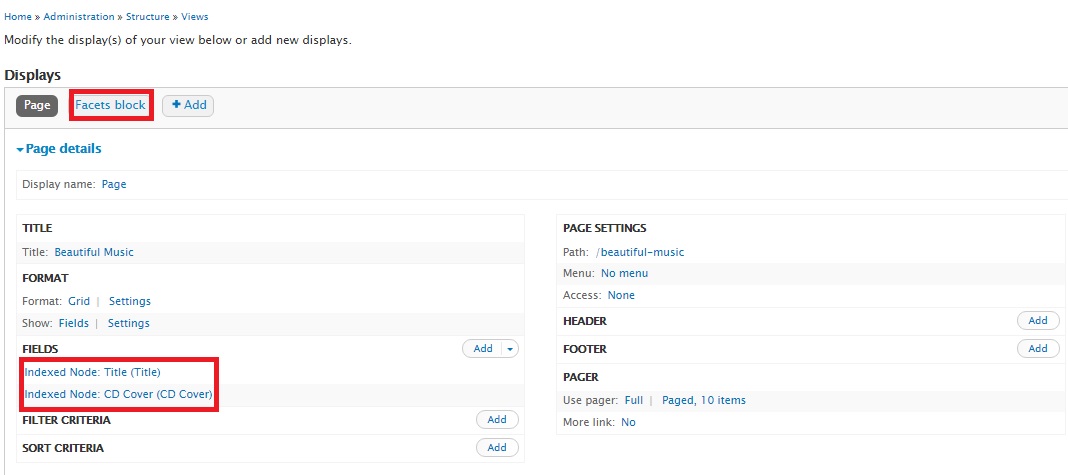Collapse the Page details section
The image size is (1068, 475).
(59, 149)
